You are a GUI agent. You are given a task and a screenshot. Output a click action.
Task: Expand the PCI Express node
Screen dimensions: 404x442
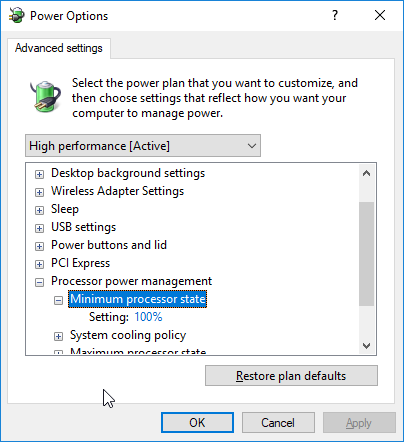click(39, 264)
